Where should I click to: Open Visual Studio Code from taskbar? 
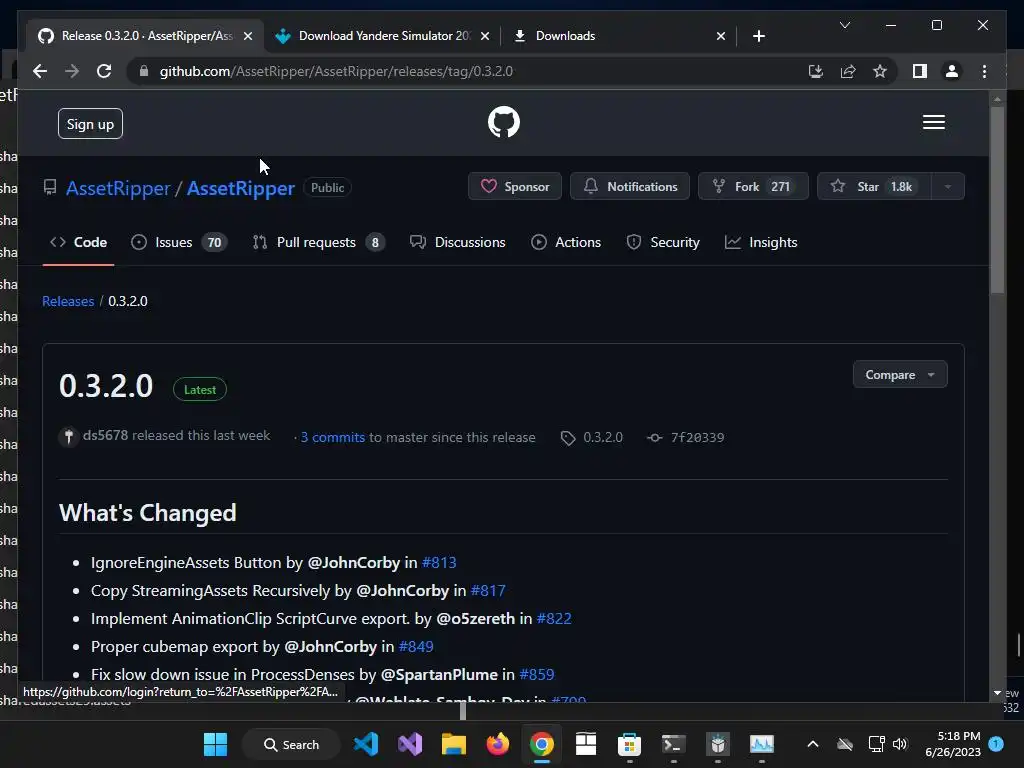pyautogui.click(x=366, y=744)
